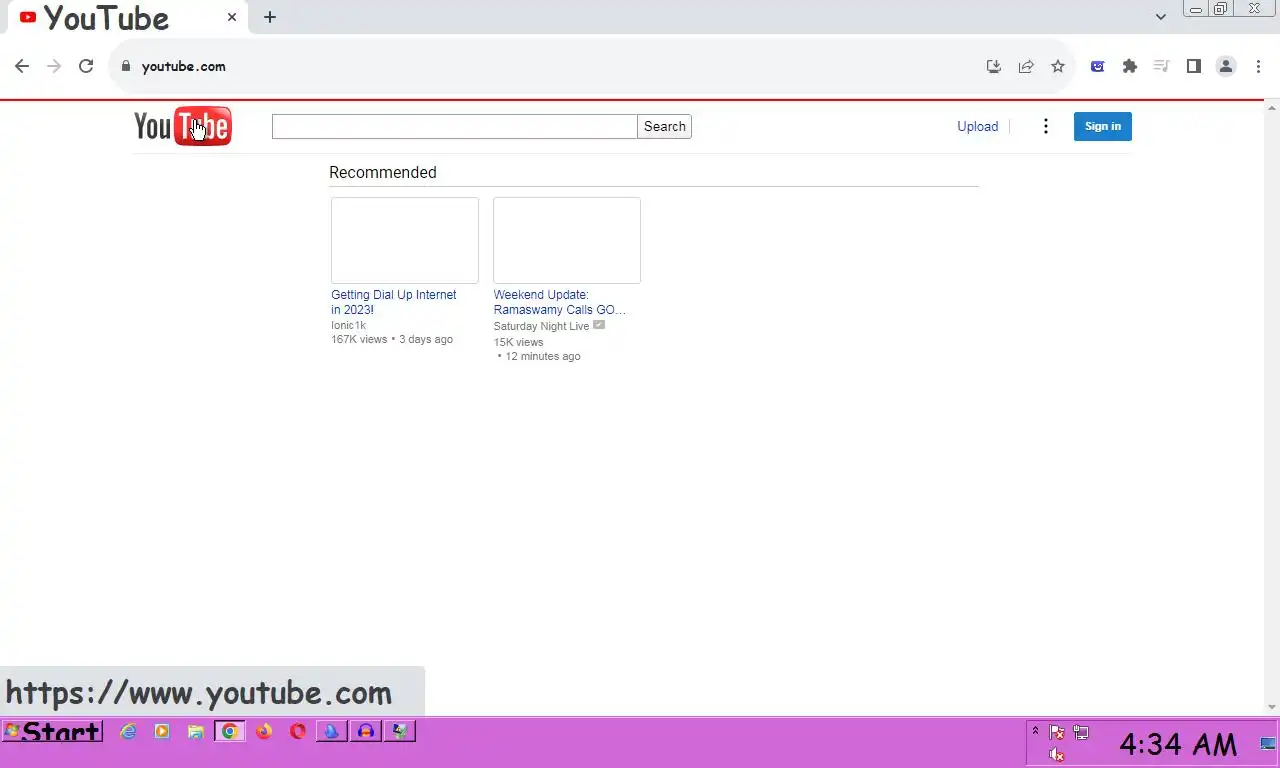Click the page scroll-up arrow
Image resolution: width=1280 pixels, height=768 pixels.
point(1272,106)
